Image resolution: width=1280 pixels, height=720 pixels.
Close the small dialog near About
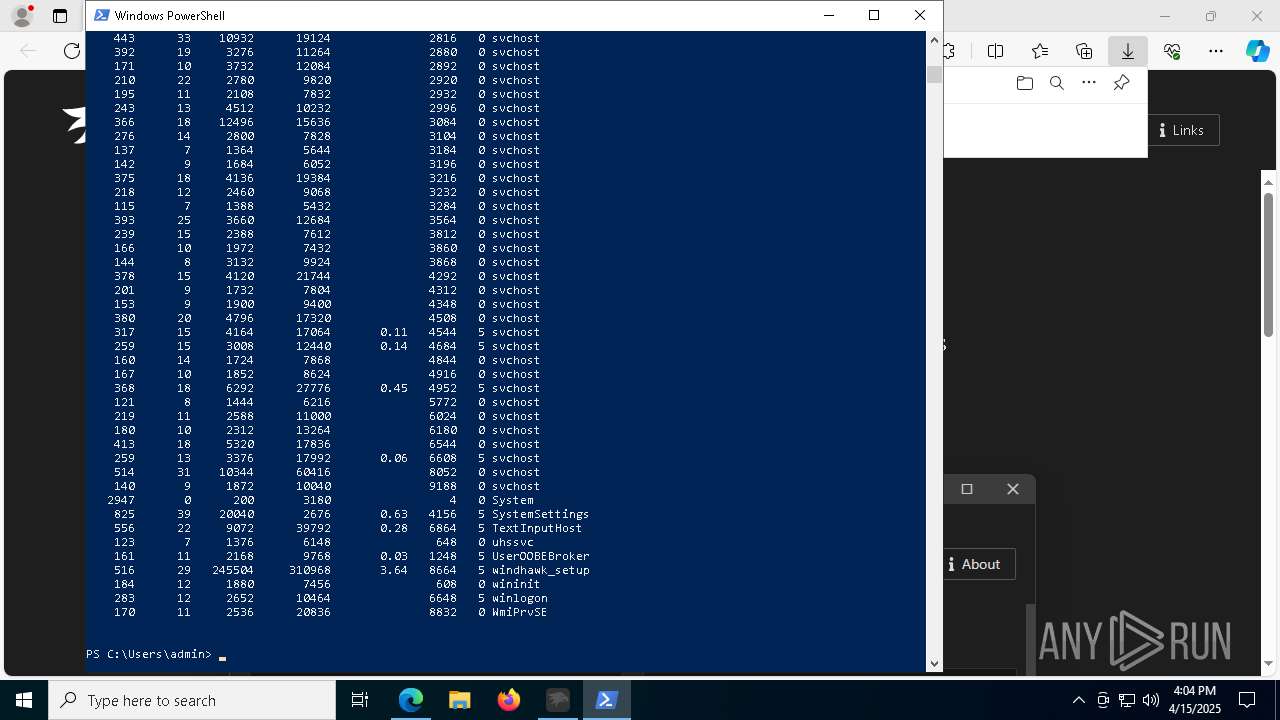(1013, 489)
